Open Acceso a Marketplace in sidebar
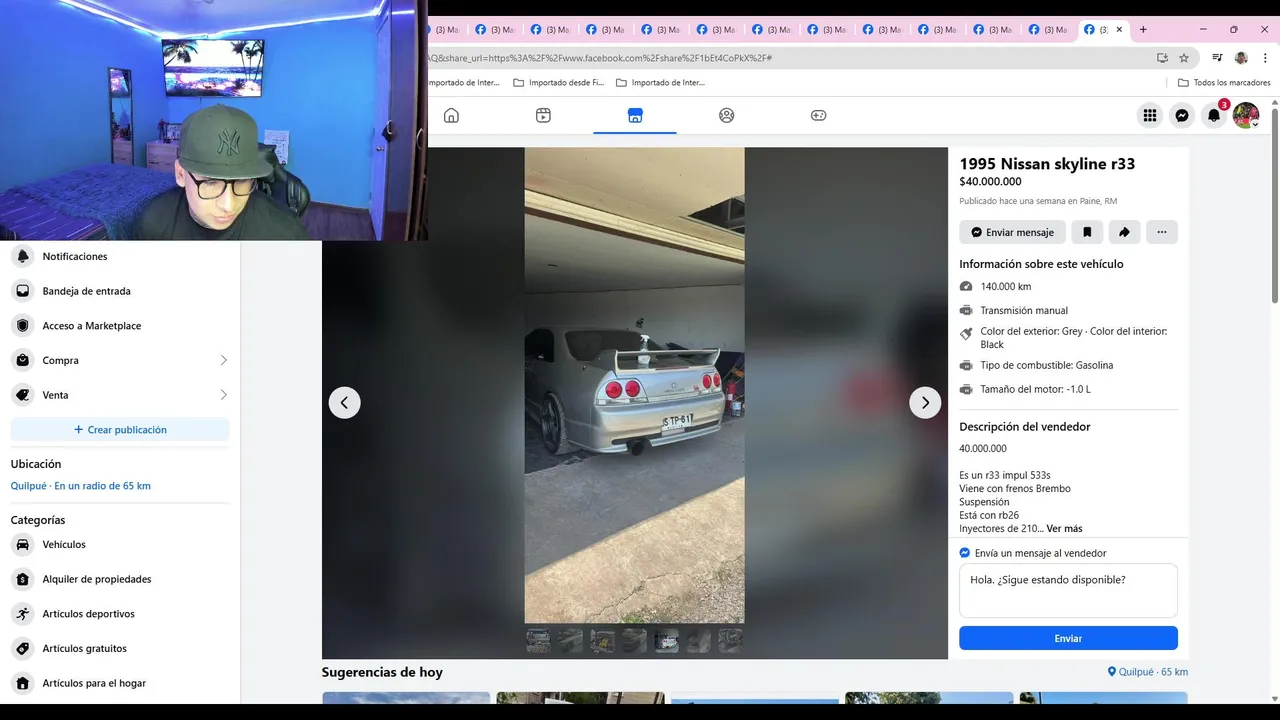This screenshot has height=720, width=1280. (x=120, y=326)
